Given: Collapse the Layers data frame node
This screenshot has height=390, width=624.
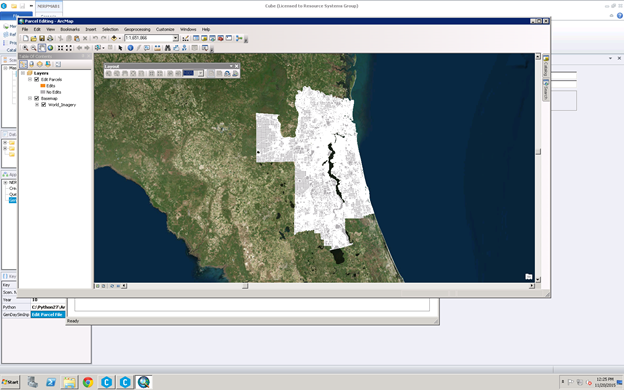Looking at the screenshot, I should click(x=23, y=73).
